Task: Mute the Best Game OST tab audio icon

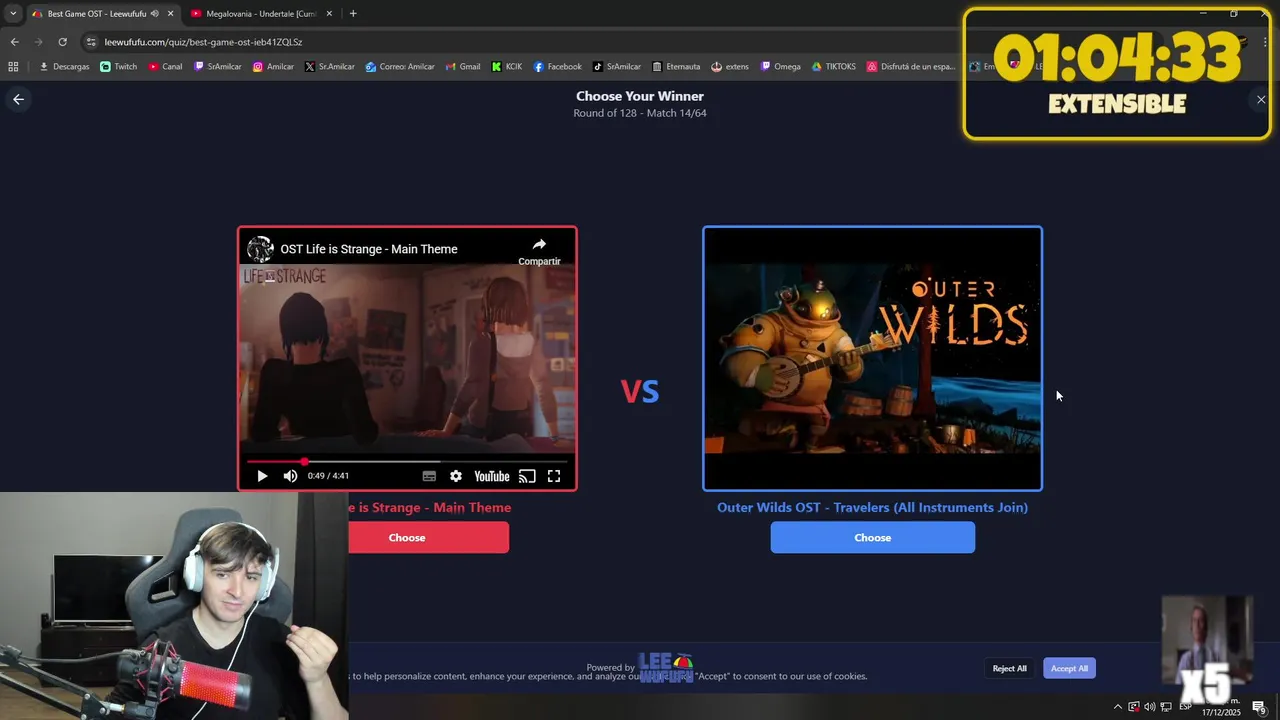Action: pos(155,14)
